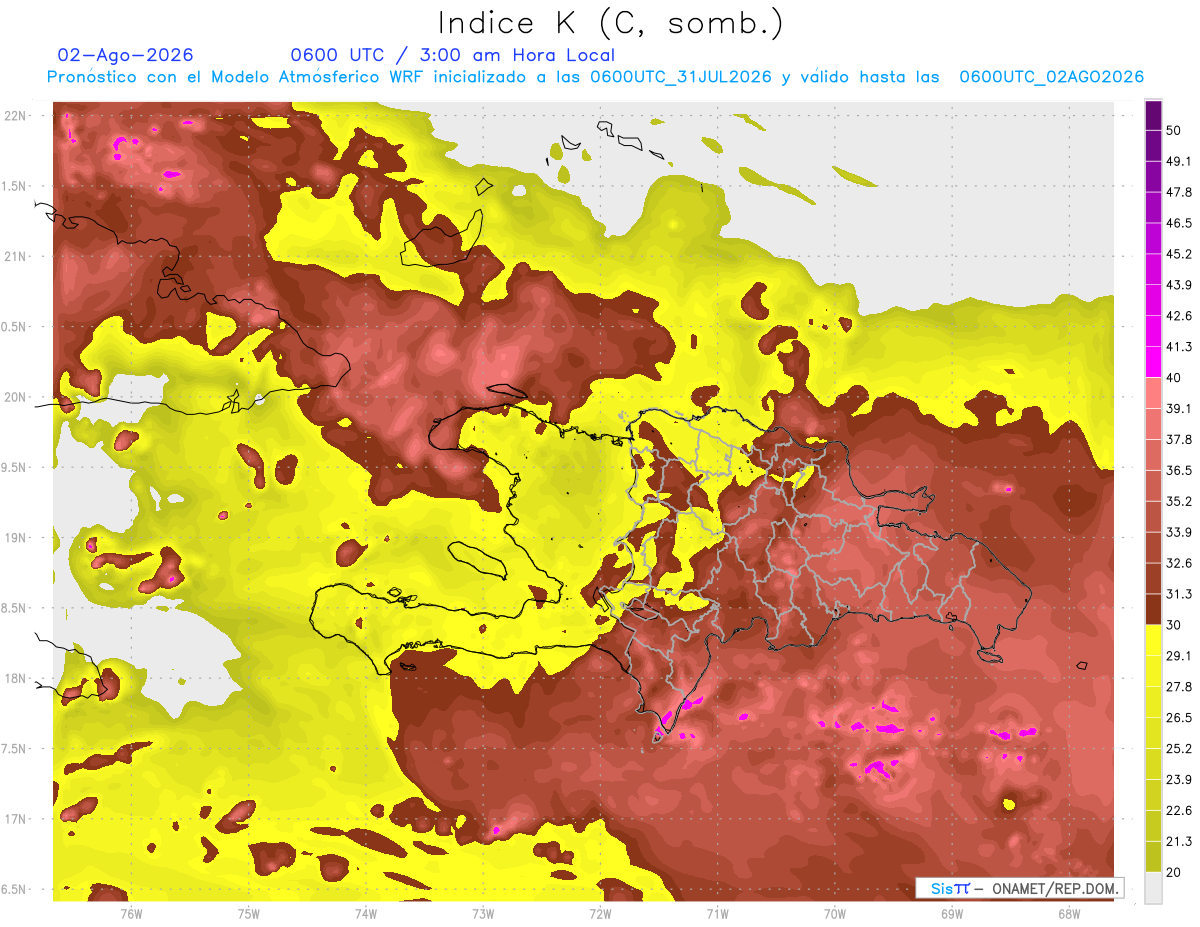Click the color scale value "36.5"

pos(1179,470)
